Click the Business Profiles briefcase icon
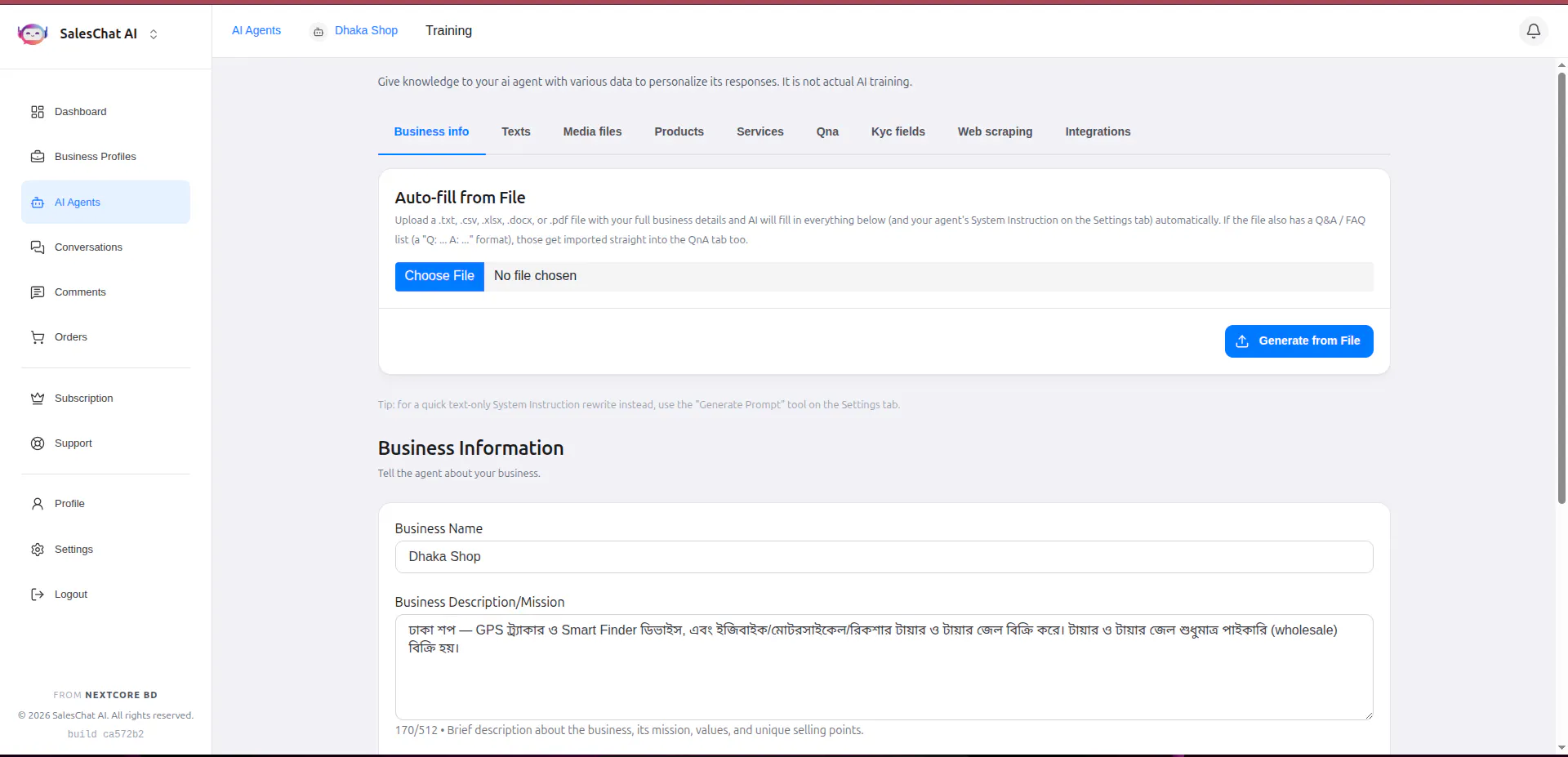The width and height of the screenshot is (1568, 757). click(38, 157)
